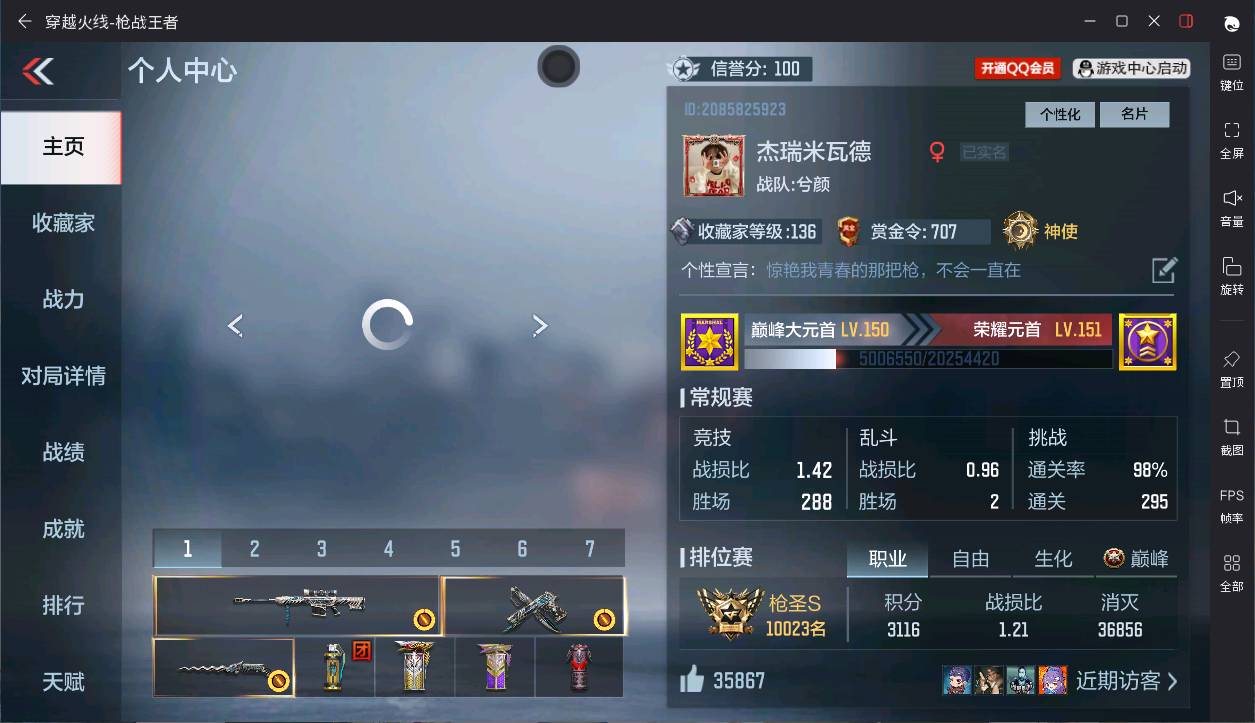Click the edit personal declaration pencil icon
Image resolution: width=1255 pixels, height=723 pixels.
1164,270
